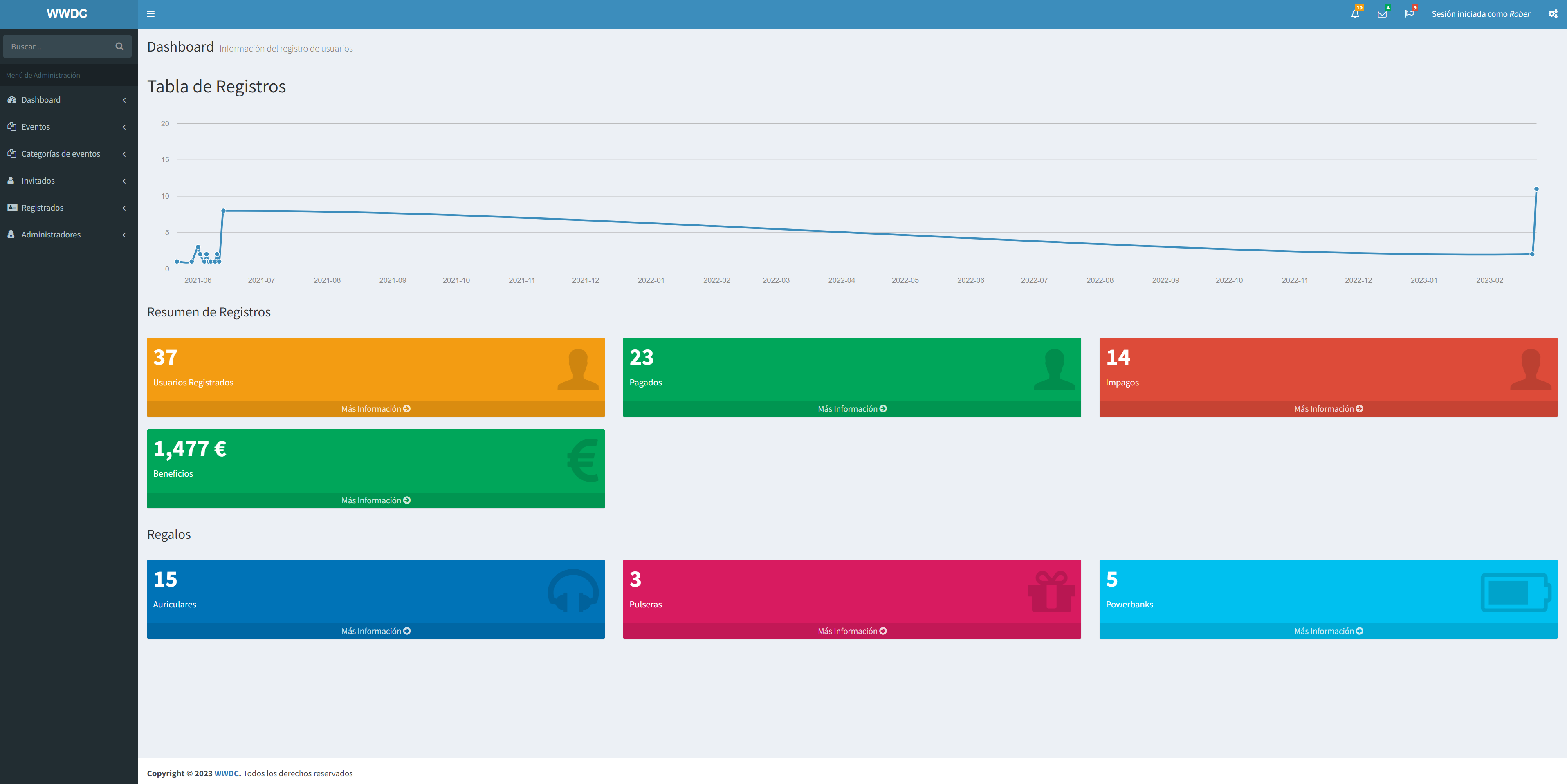The image size is (1567, 784).
Task: Open the Invitados menu item
Action: (x=38, y=181)
